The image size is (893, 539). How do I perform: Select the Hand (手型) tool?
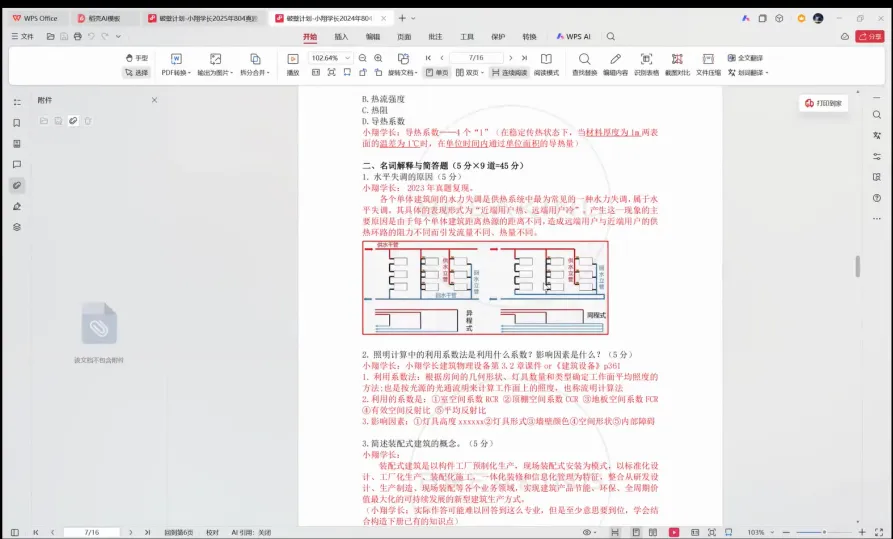coord(137,58)
